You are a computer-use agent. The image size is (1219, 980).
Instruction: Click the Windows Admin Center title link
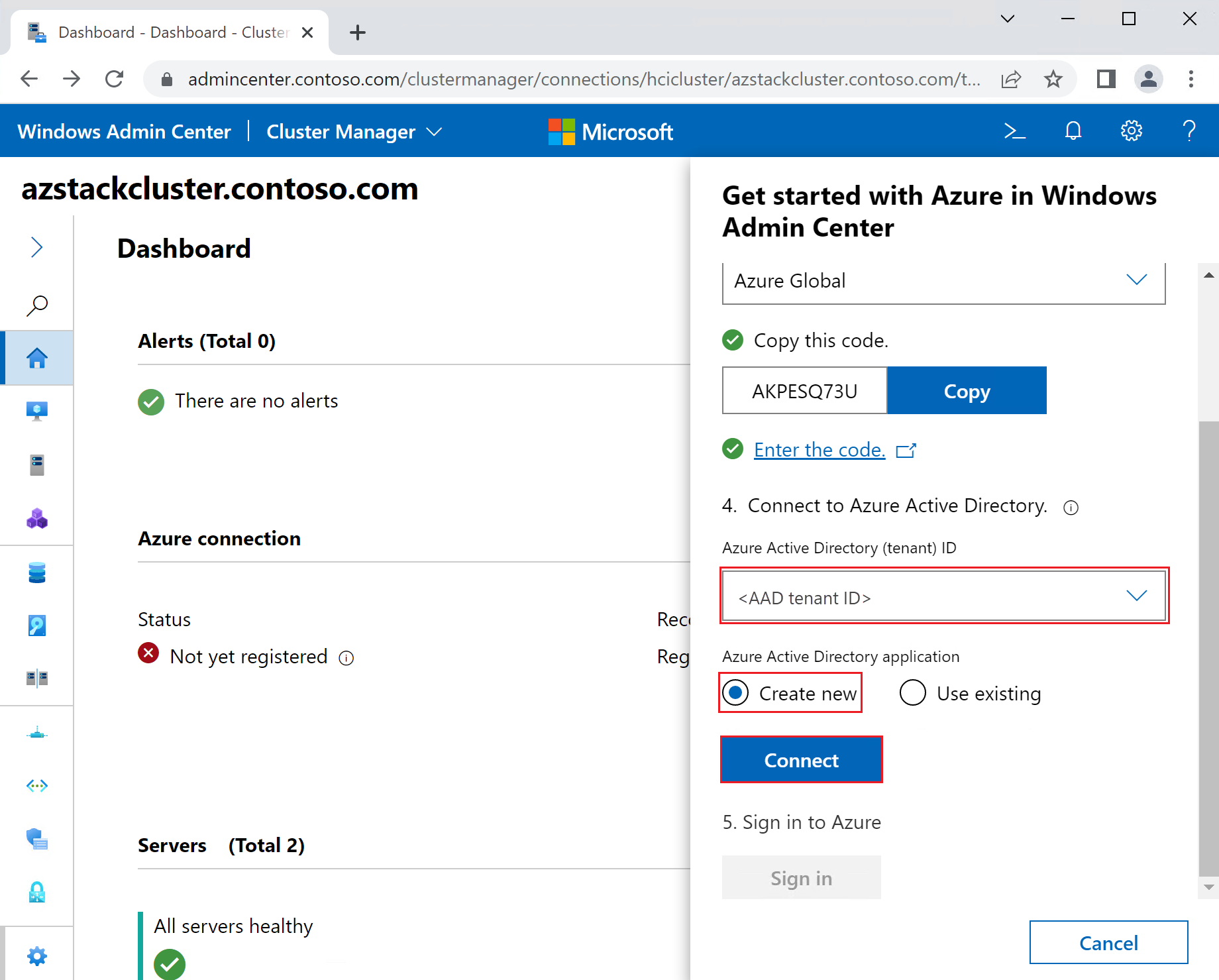pos(124,131)
